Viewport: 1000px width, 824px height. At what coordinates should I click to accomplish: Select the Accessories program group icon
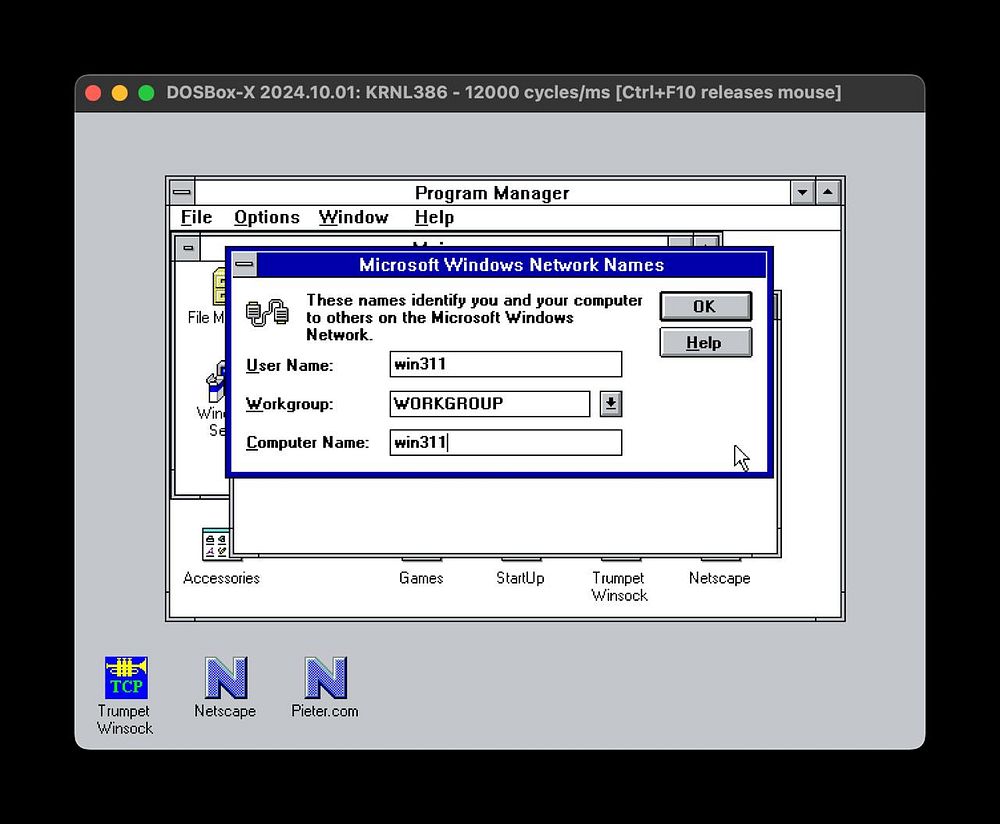click(x=216, y=544)
